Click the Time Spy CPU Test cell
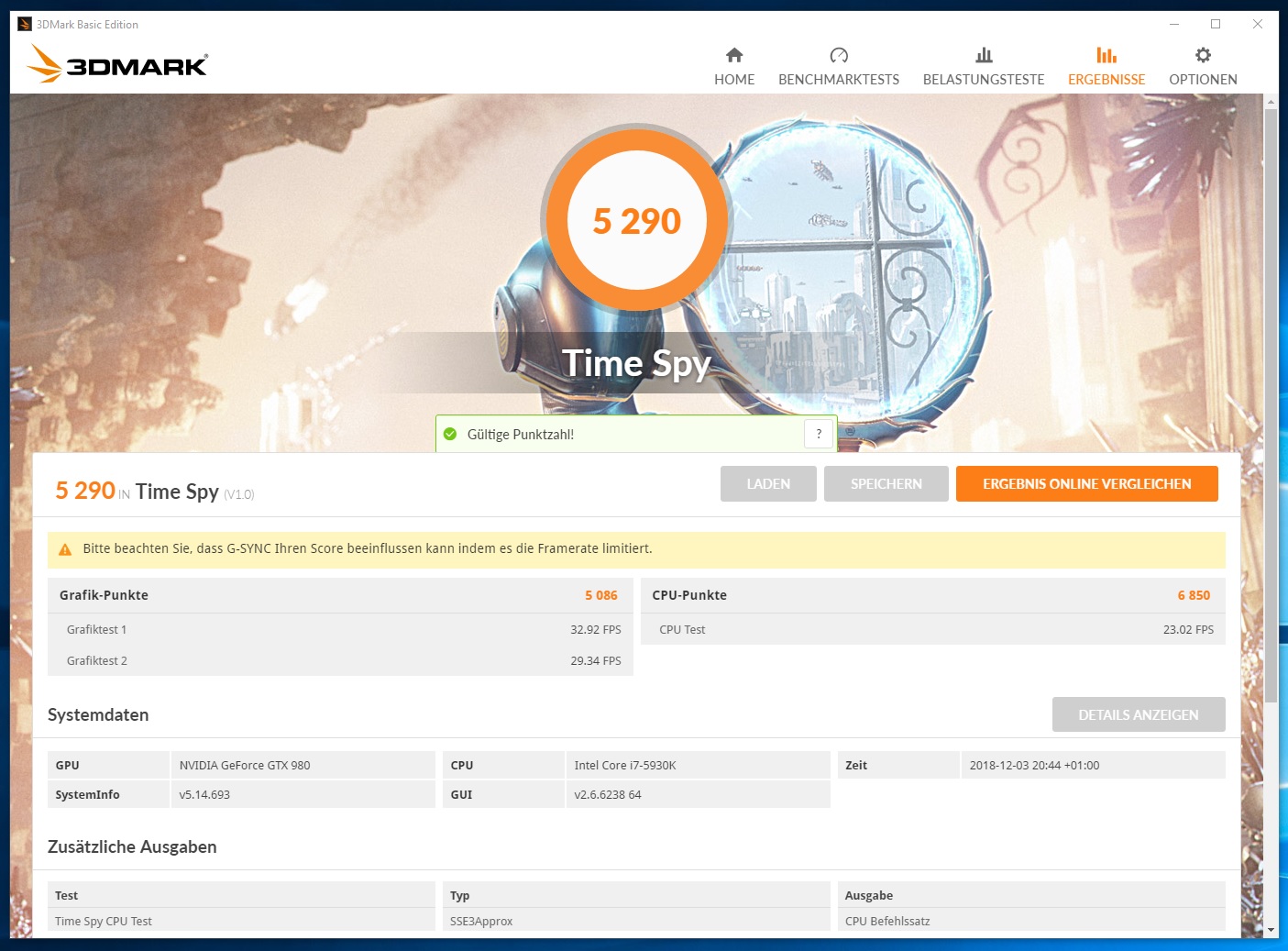This screenshot has width=1288, height=951. (x=241, y=921)
